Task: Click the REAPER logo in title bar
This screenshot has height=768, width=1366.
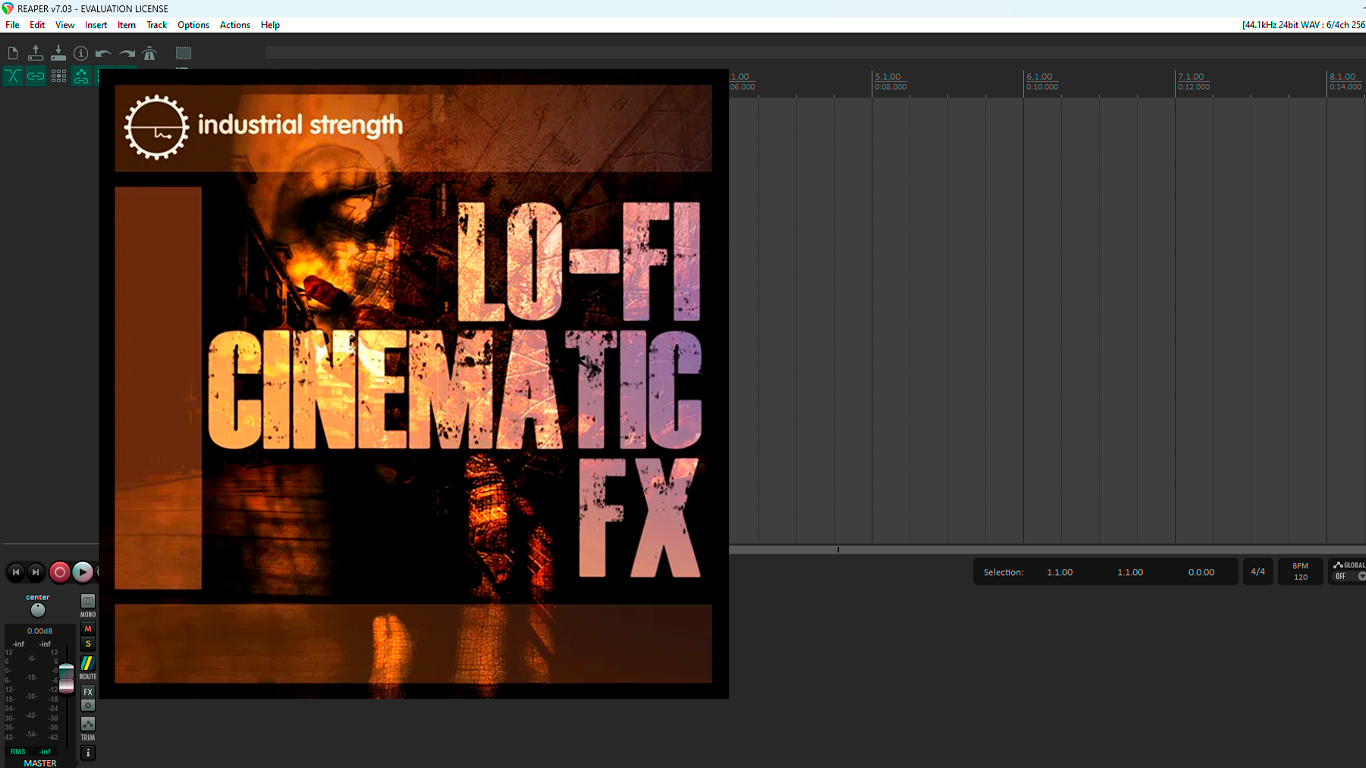Action: coord(8,8)
